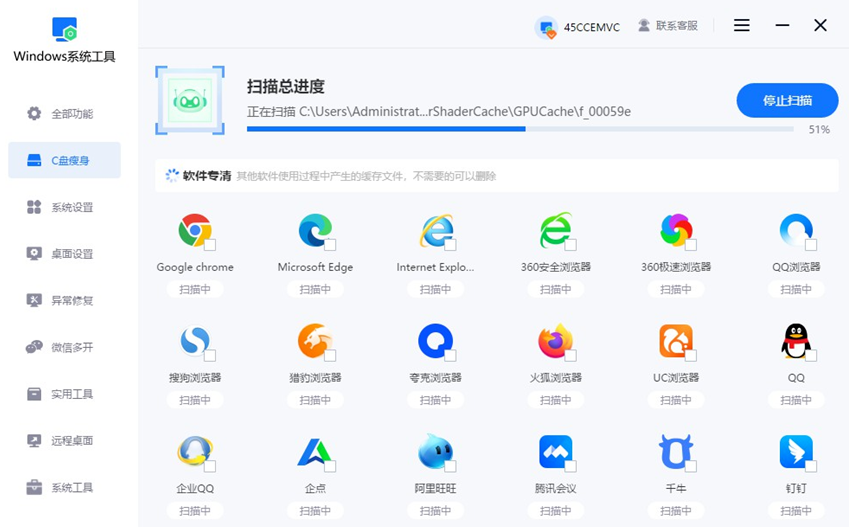Tick the 钉钉 checkbox
849x527 pixels.
click(x=811, y=466)
